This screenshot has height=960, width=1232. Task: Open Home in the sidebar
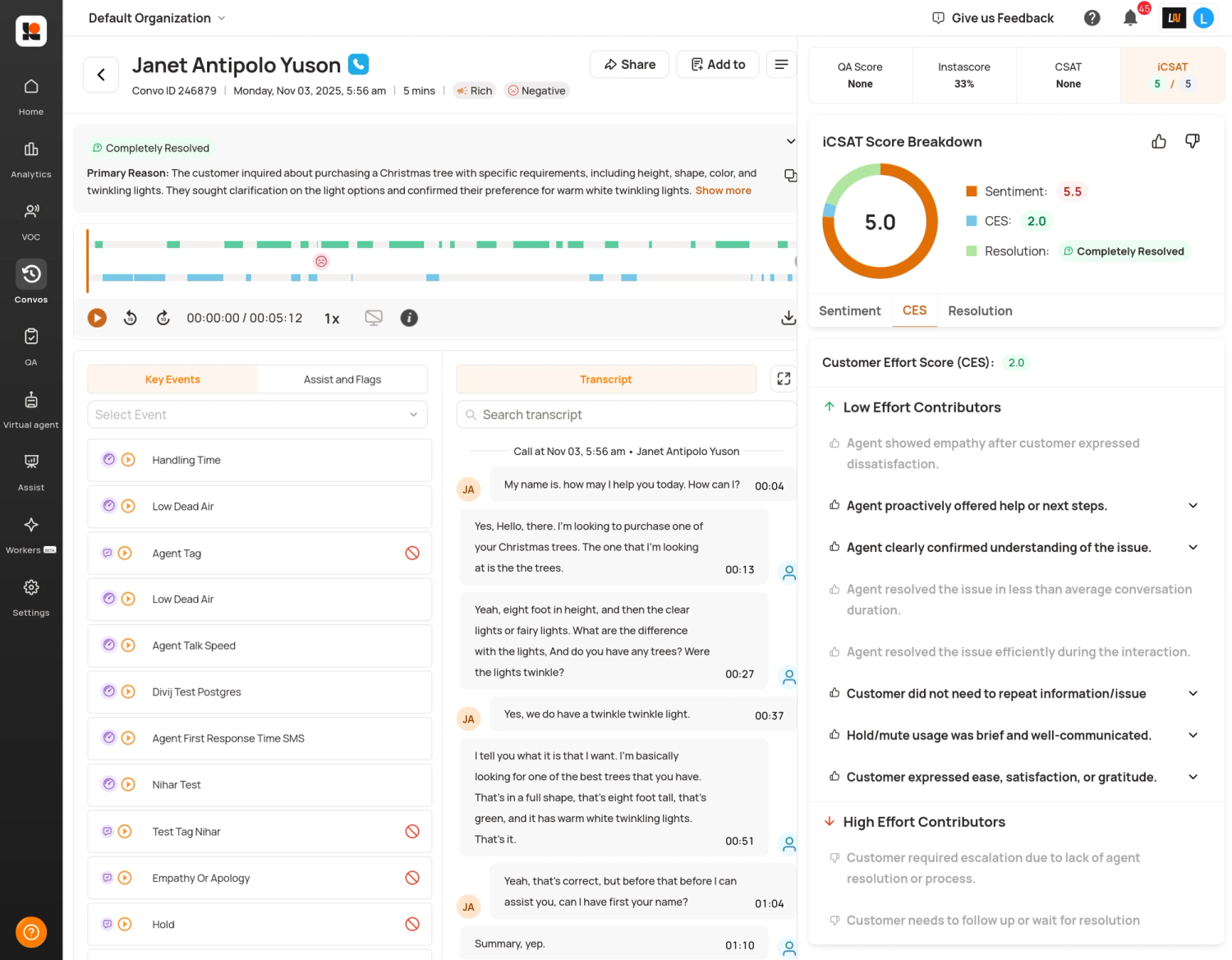click(x=31, y=96)
